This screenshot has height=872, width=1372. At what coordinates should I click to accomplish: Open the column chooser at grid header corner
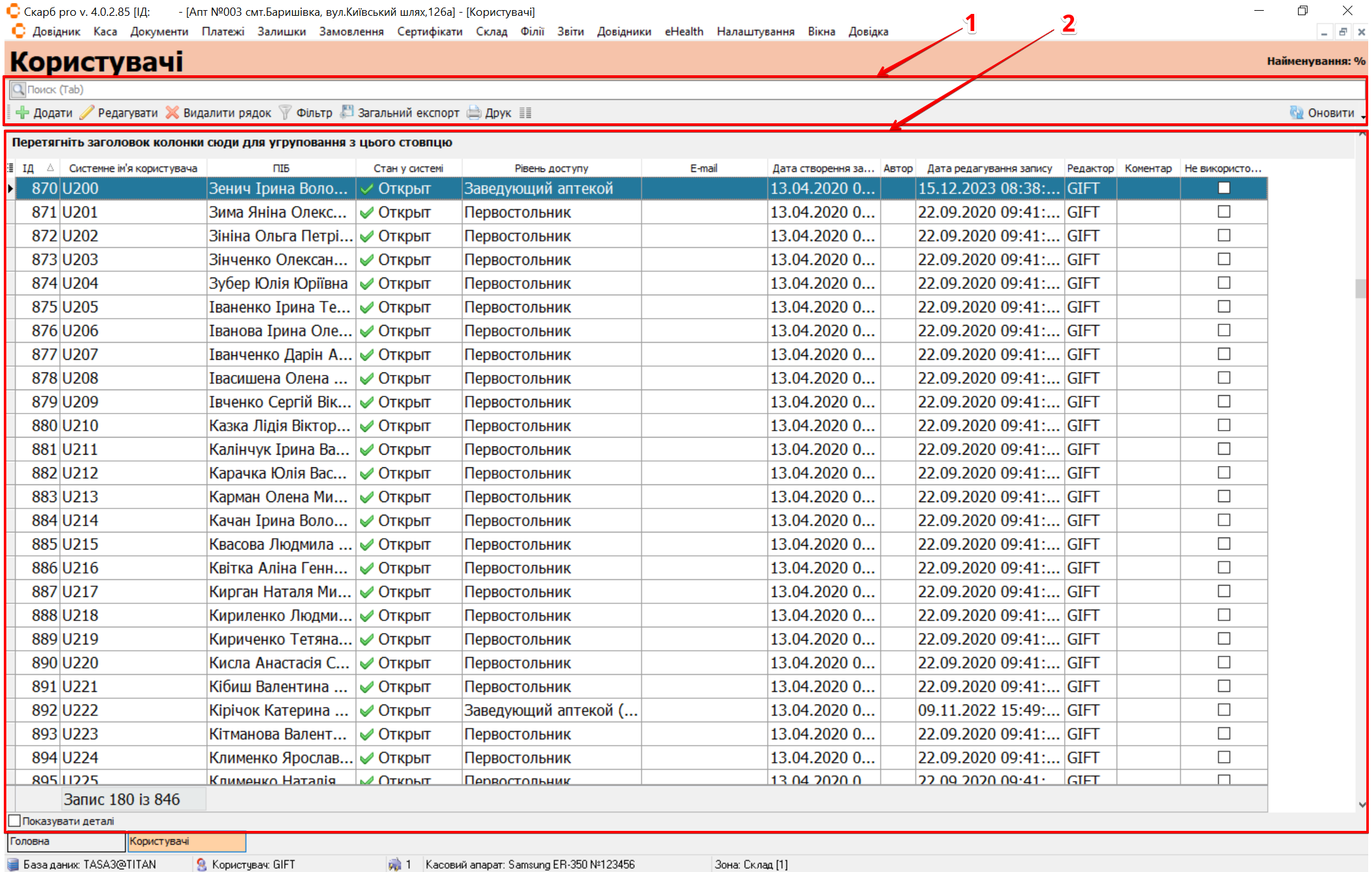click(x=10, y=168)
